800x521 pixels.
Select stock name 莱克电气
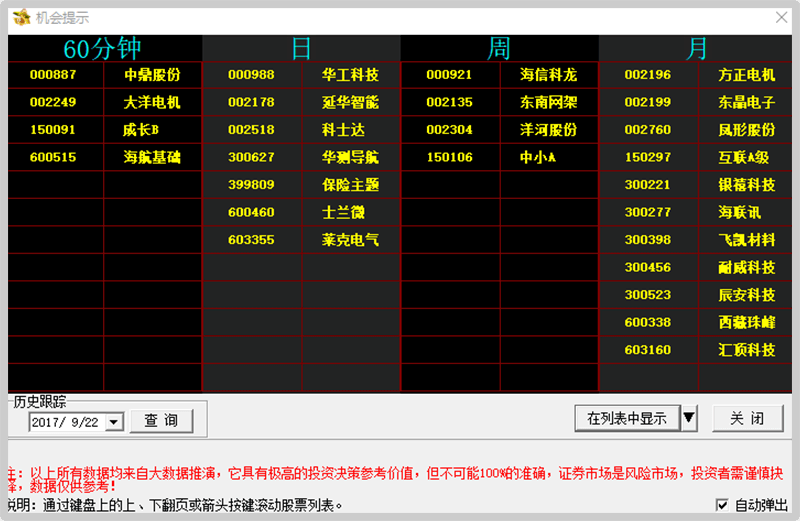[351, 240]
